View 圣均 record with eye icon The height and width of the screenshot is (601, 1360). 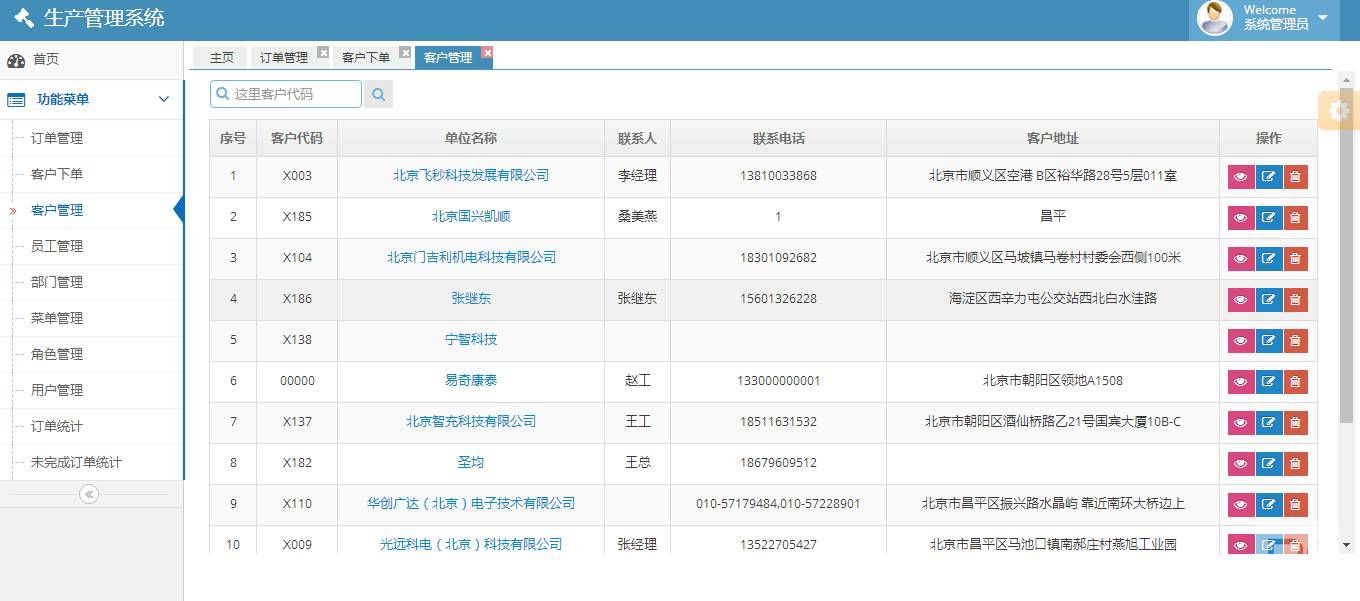[1240, 464]
